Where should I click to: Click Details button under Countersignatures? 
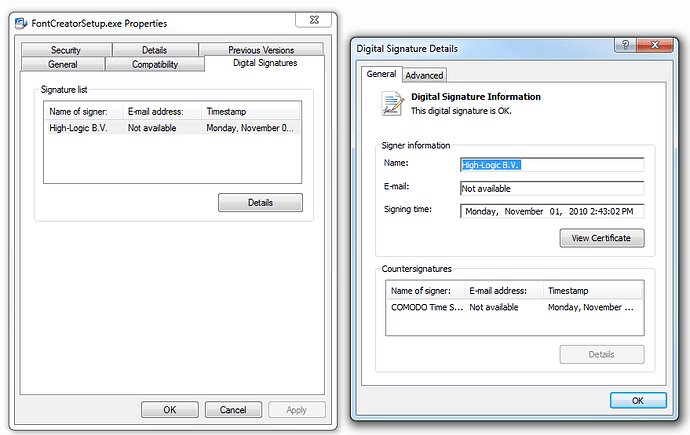coord(602,354)
